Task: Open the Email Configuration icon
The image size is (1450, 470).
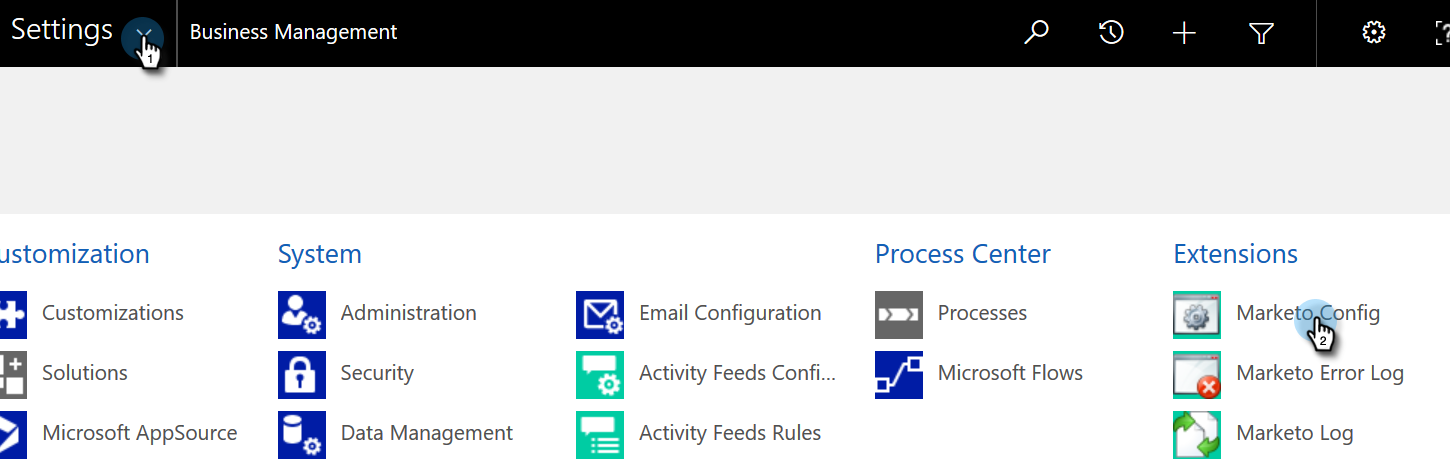Action: click(600, 315)
